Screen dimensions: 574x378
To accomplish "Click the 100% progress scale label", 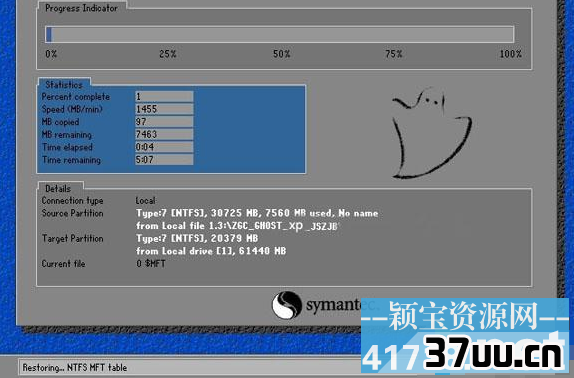I will coord(511,54).
